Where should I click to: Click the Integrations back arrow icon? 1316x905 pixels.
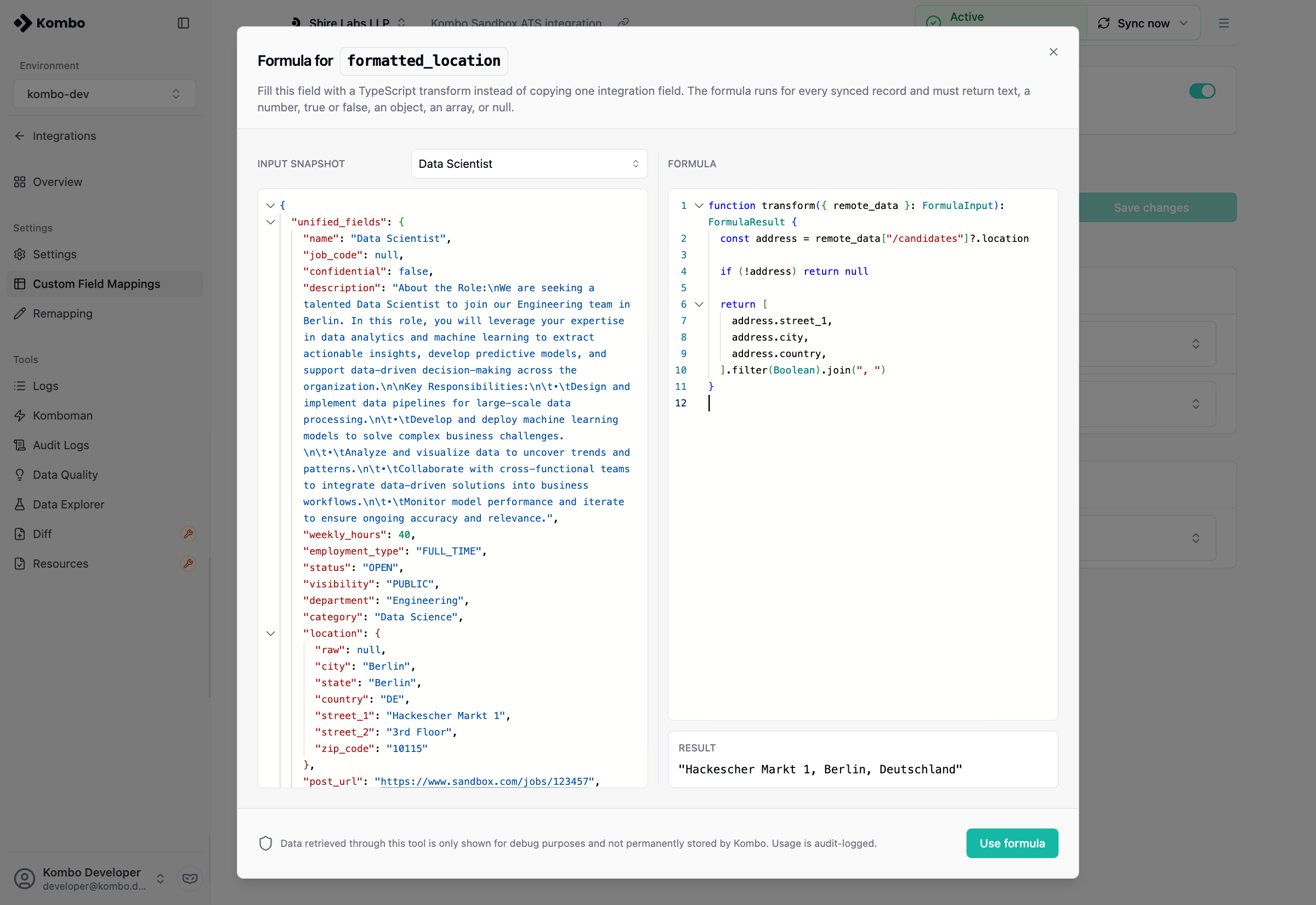(20, 135)
